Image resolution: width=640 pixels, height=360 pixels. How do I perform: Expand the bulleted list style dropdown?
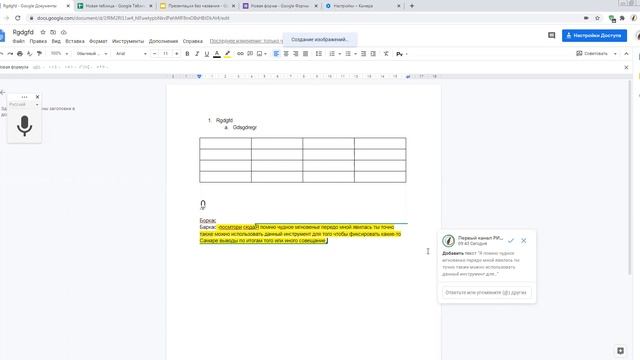(x=356, y=54)
